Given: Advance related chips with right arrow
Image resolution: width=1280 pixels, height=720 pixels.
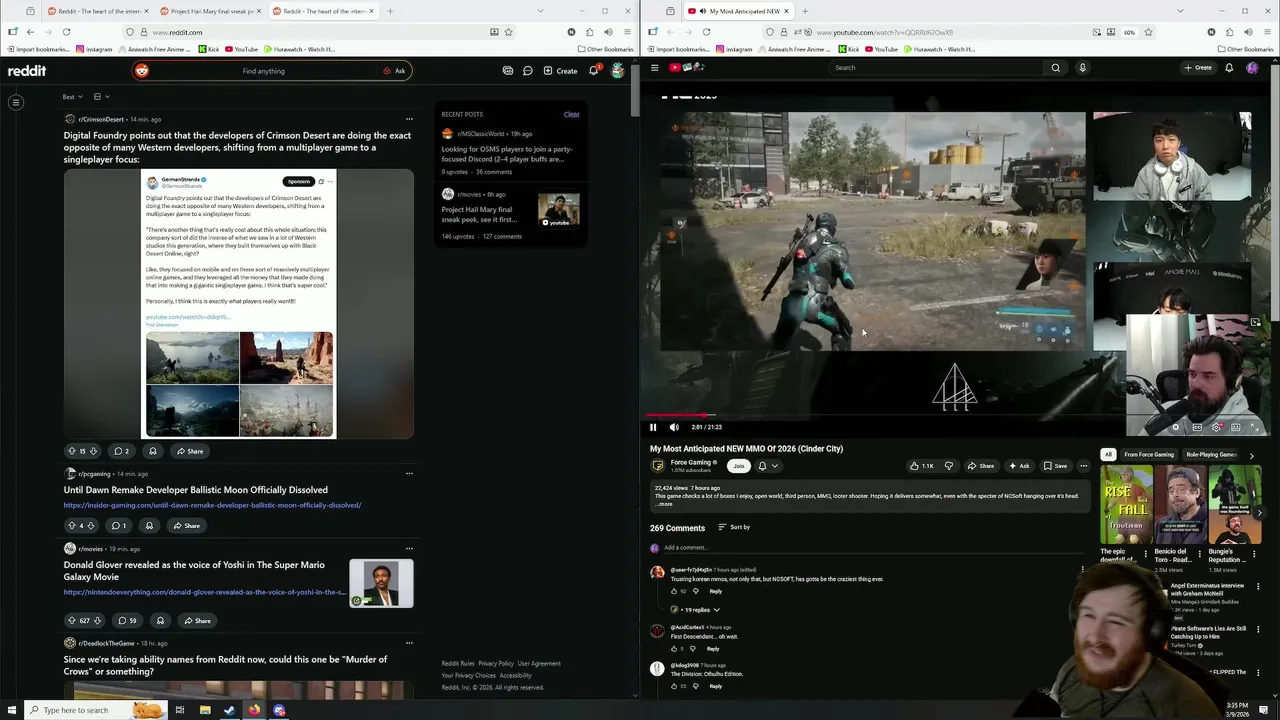Looking at the screenshot, I should [x=1251, y=455].
